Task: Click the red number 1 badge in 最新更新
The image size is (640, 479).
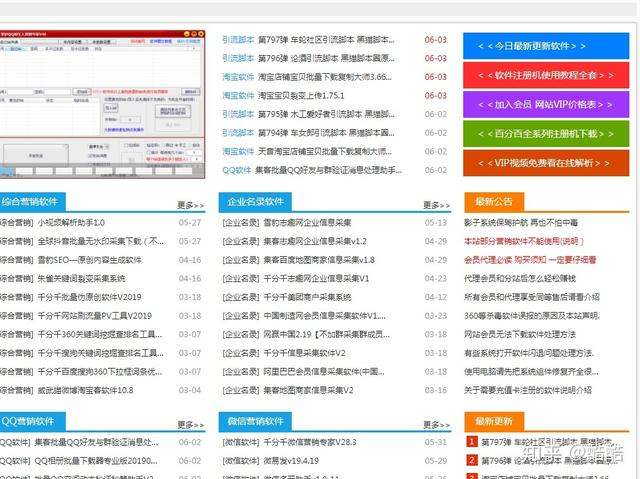Action: click(x=471, y=441)
